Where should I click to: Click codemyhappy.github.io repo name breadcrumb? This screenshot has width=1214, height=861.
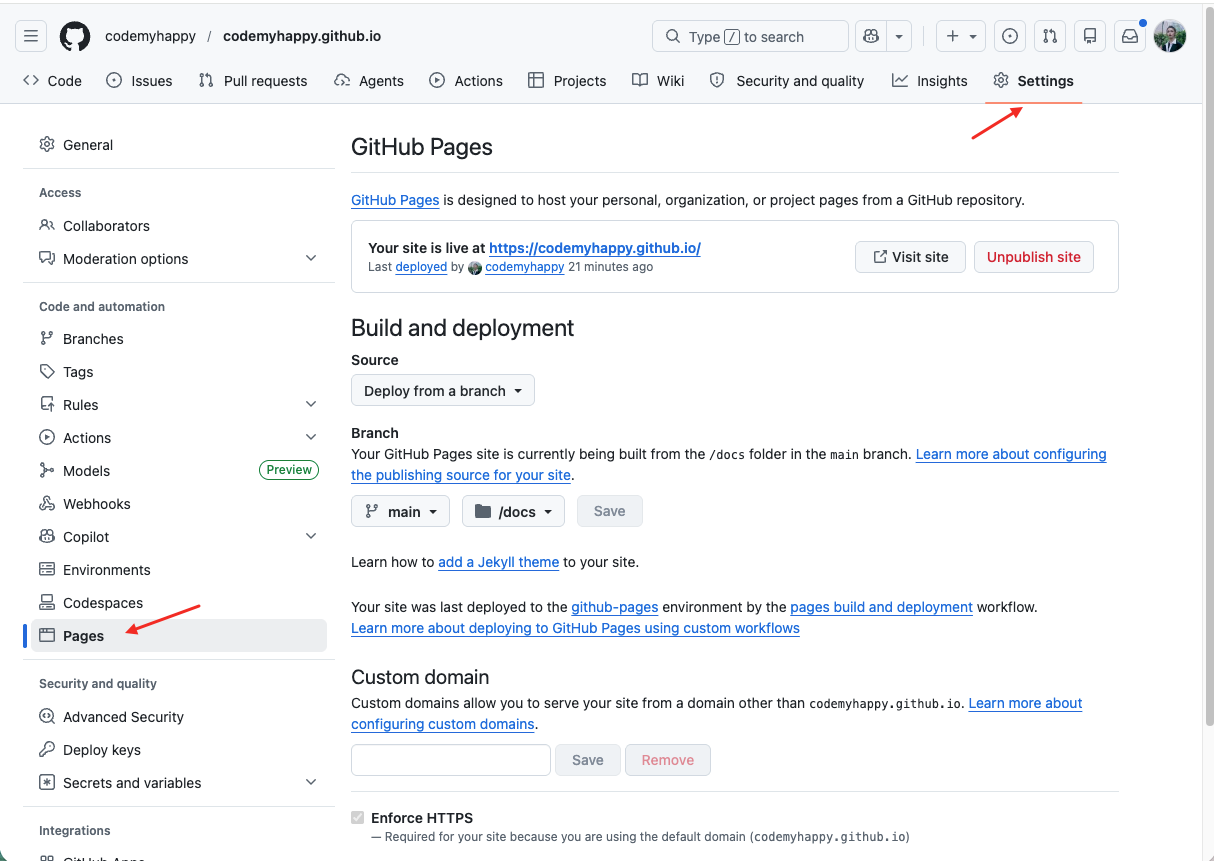click(302, 36)
